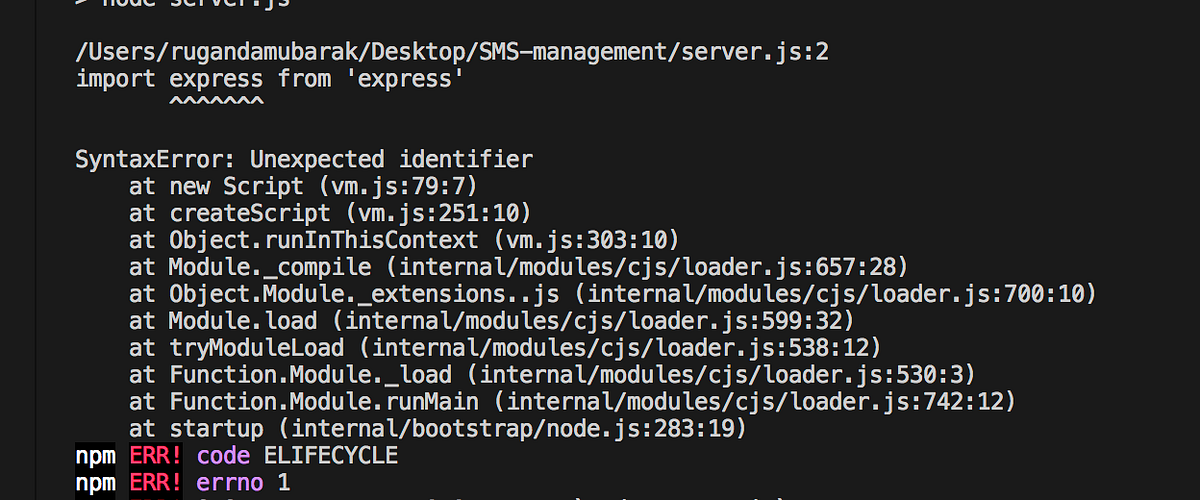1200x500 pixels.
Task: Click the ELIFECYCLE error code text
Action: coord(331,456)
